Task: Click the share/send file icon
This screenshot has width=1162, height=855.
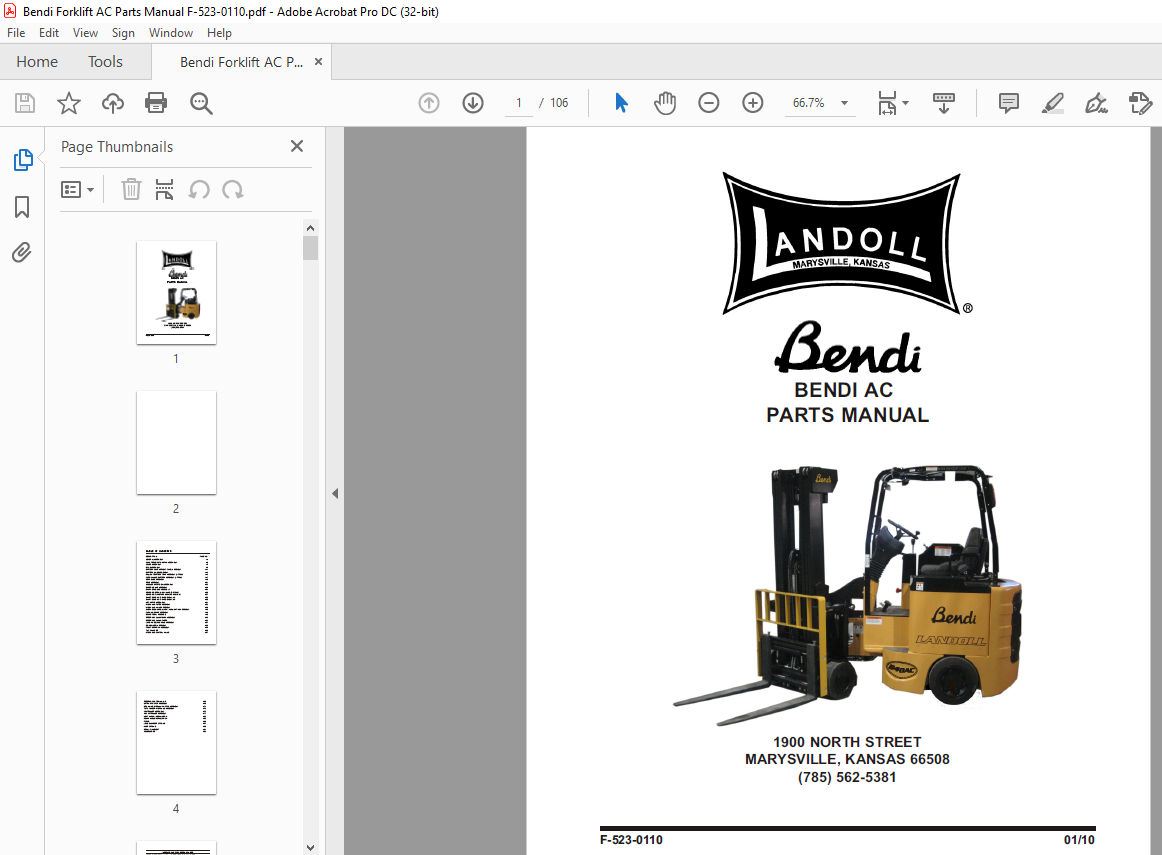Action: (x=1140, y=103)
